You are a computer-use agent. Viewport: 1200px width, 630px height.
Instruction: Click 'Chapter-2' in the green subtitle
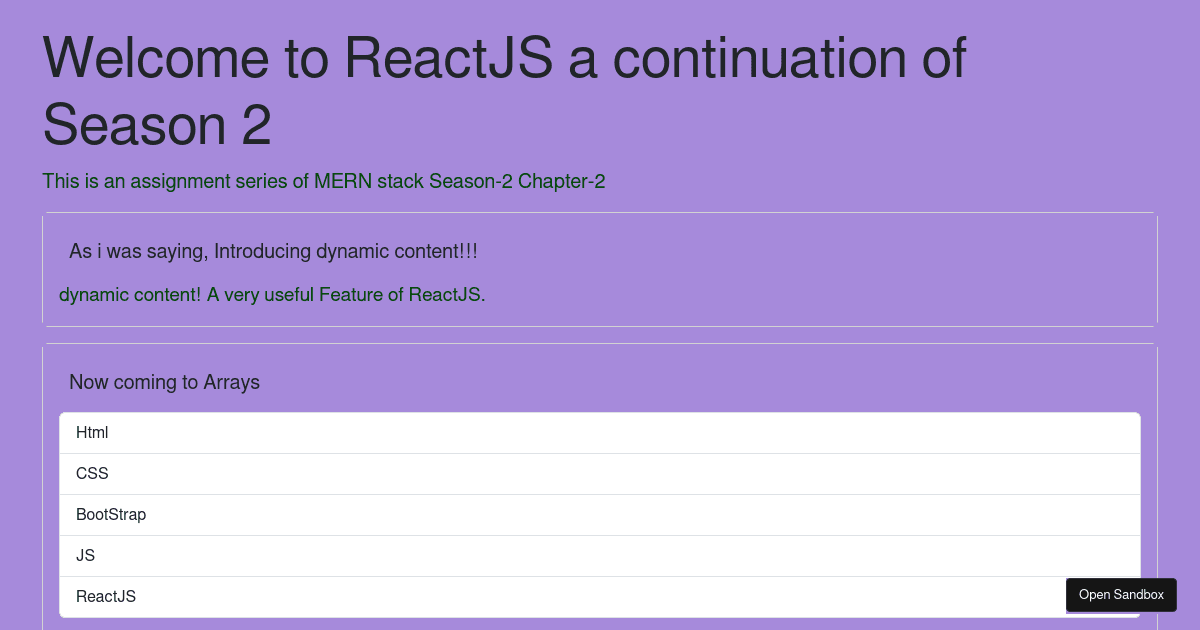561,182
